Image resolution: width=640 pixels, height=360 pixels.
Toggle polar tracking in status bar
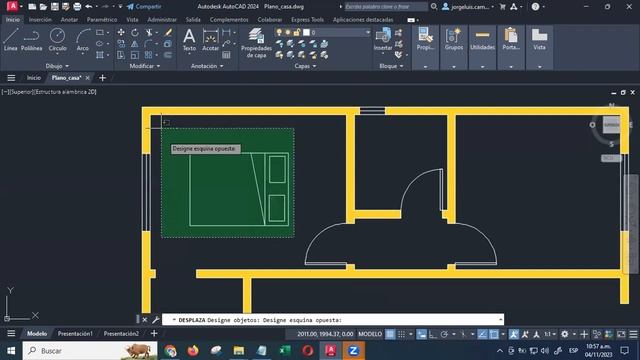444,334
